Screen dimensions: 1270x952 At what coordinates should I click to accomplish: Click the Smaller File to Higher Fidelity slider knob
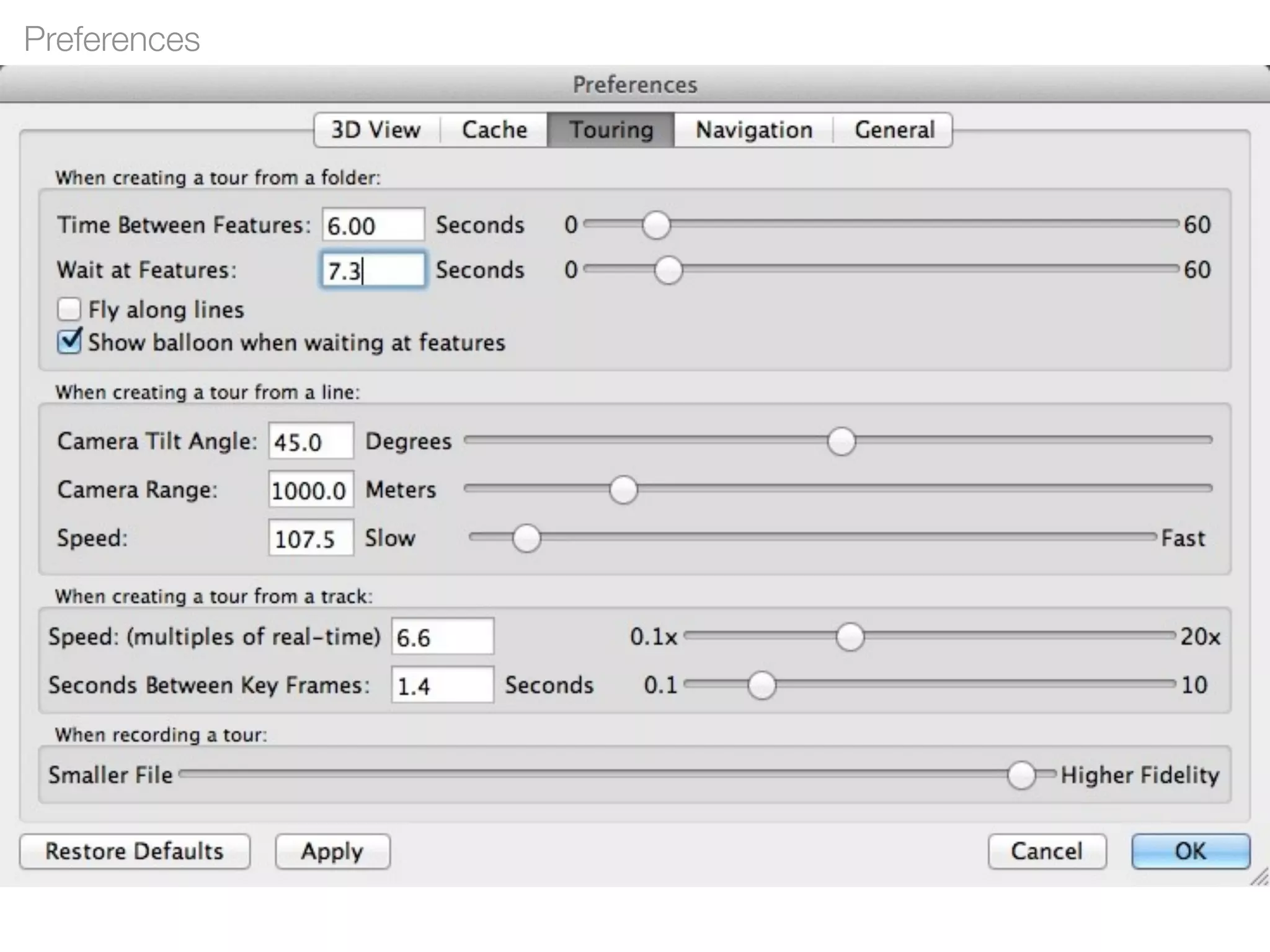pyautogui.click(x=1021, y=775)
